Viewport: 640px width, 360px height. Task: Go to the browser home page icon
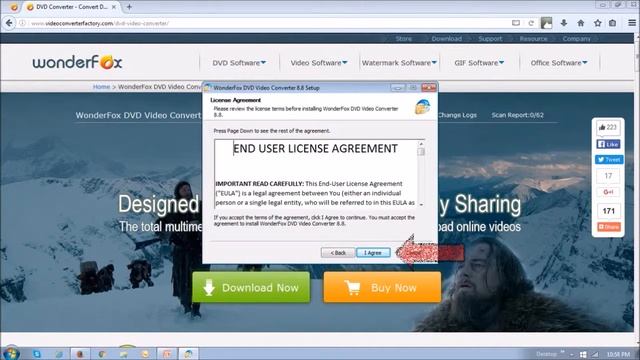tap(581, 23)
